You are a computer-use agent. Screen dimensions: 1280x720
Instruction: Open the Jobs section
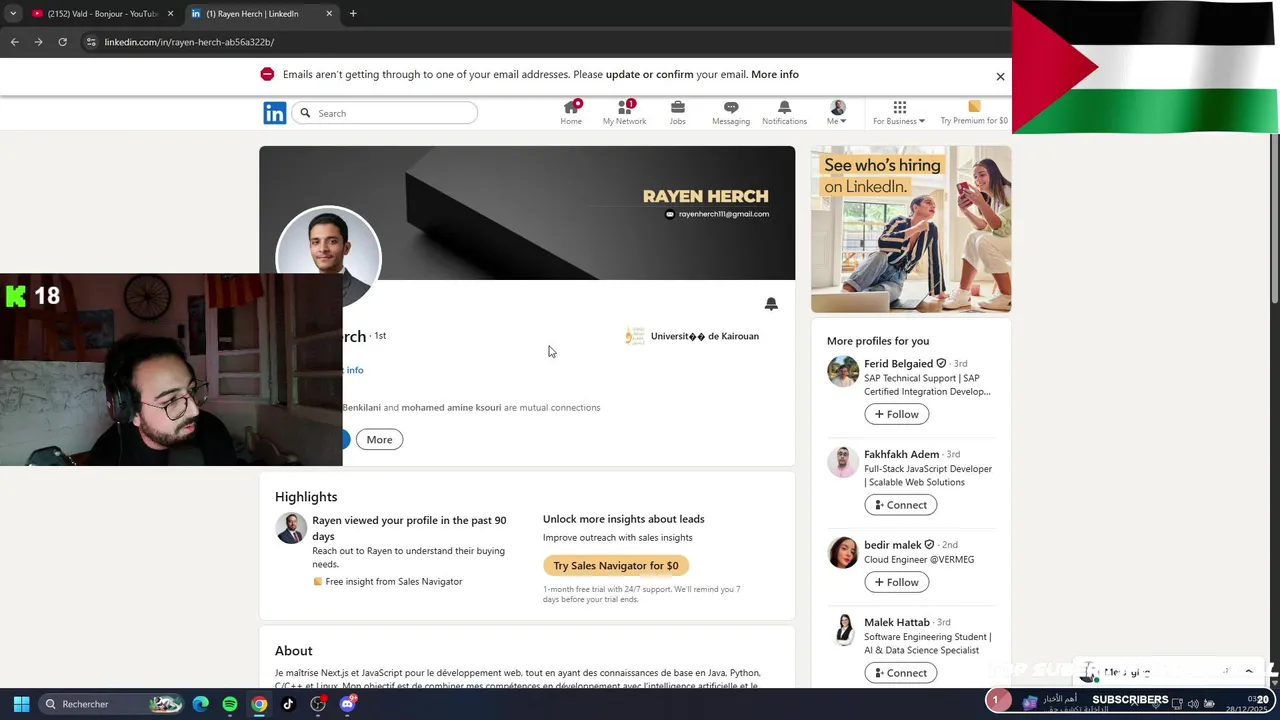pyautogui.click(x=677, y=113)
